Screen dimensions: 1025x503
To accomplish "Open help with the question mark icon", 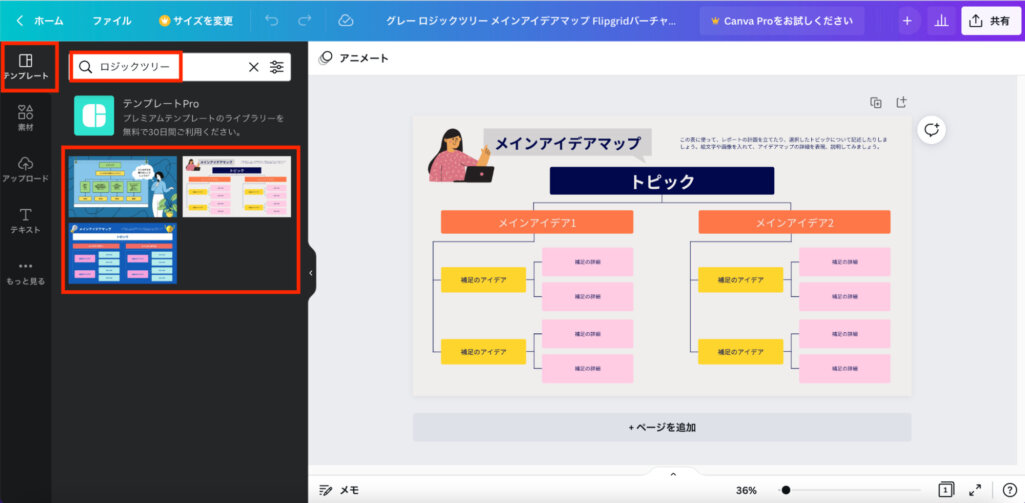I will [x=1009, y=490].
